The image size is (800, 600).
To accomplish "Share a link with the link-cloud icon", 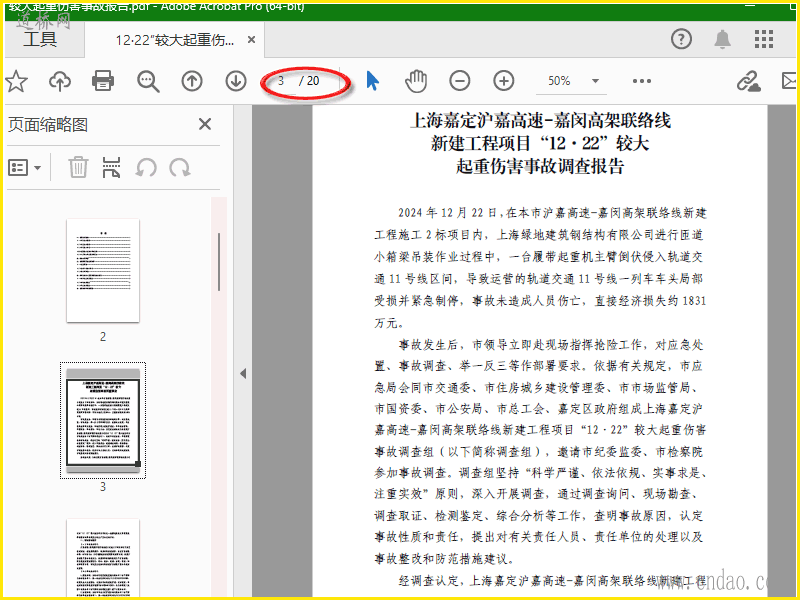I will [x=748, y=81].
